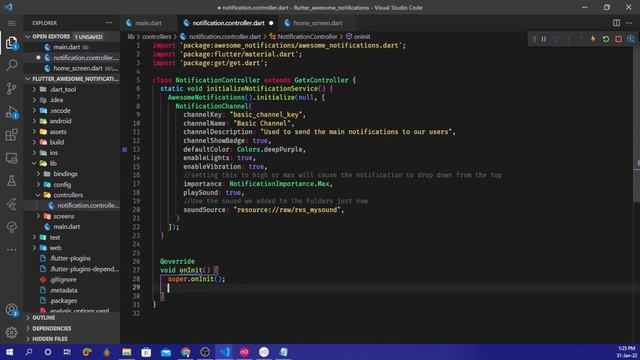Open Windows taskbar search
Screen dimensions: 640x360
coord(29,352)
